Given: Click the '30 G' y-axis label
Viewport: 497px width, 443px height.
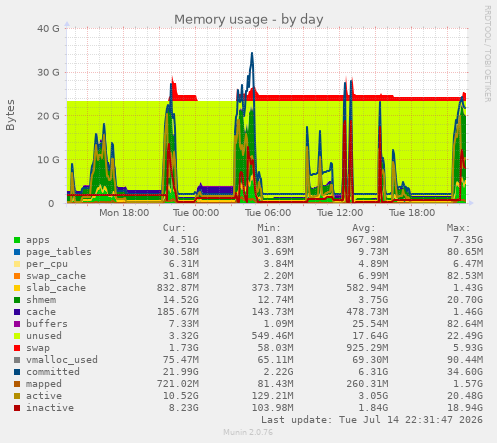Looking at the screenshot, I should pyautogui.click(x=48, y=73).
